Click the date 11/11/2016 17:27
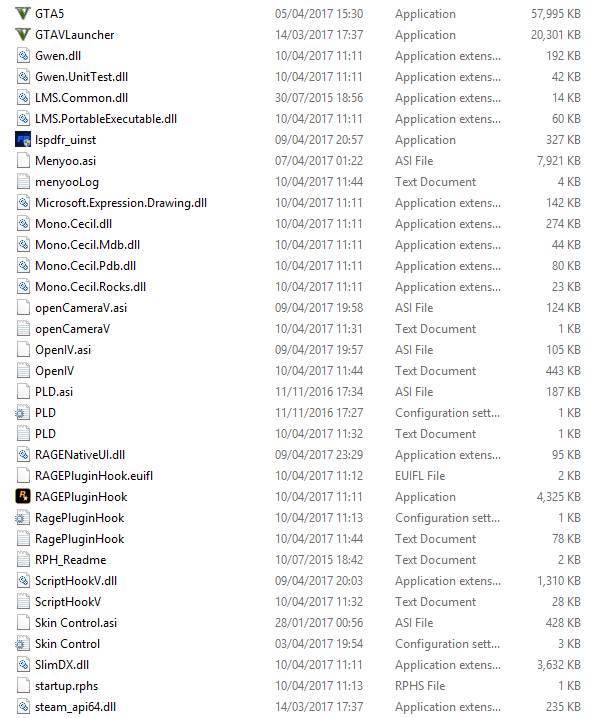Screen dimensions: 612x718 tap(319, 413)
